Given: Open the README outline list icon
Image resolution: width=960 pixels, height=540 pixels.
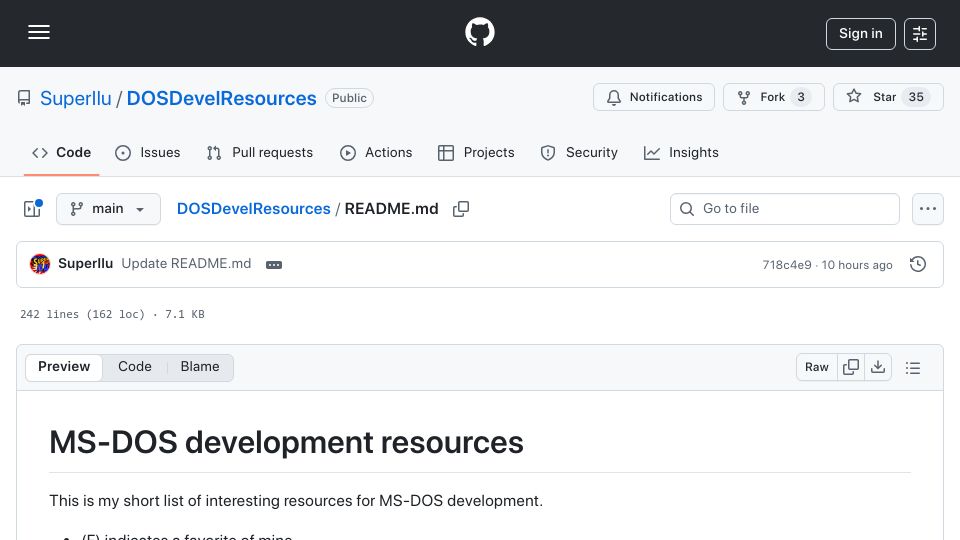Looking at the screenshot, I should 913,367.
